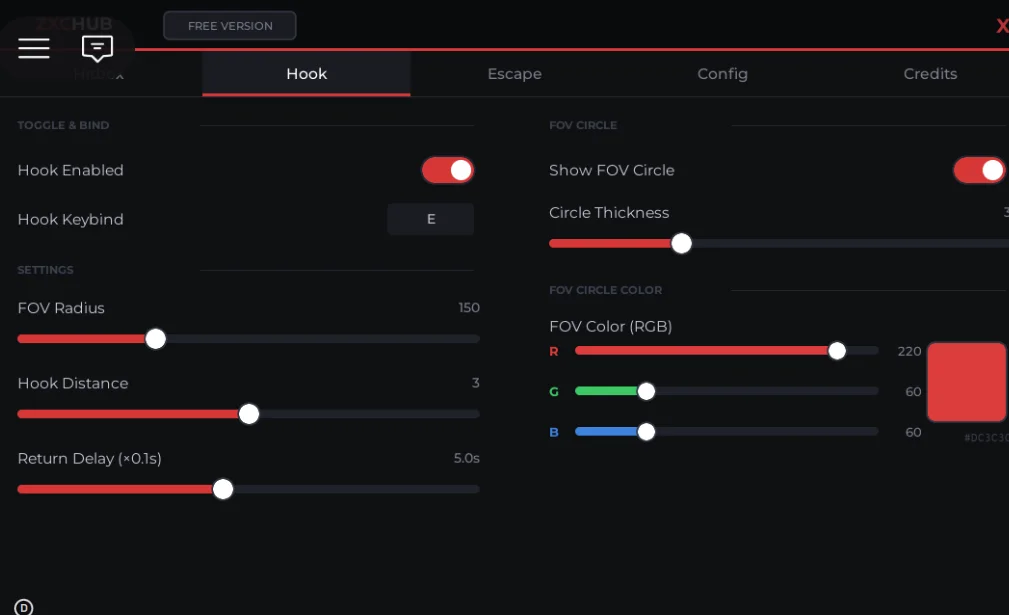Image resolution: width=1009 pixels, height=615 pixels.
Task: Open the Credits tab
Action: pyautogui.click(x=930, y=74)
